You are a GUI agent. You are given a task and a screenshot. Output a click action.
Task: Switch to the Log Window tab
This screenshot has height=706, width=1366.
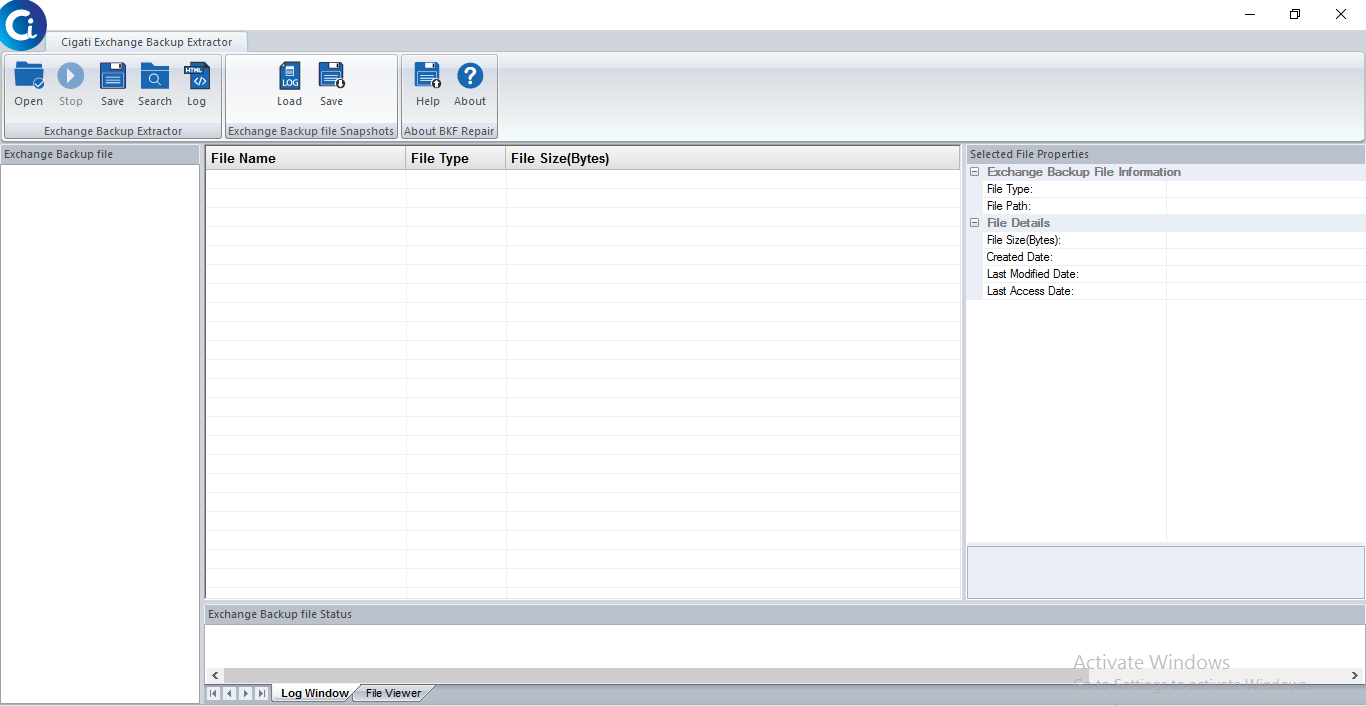tap(314, 693)
